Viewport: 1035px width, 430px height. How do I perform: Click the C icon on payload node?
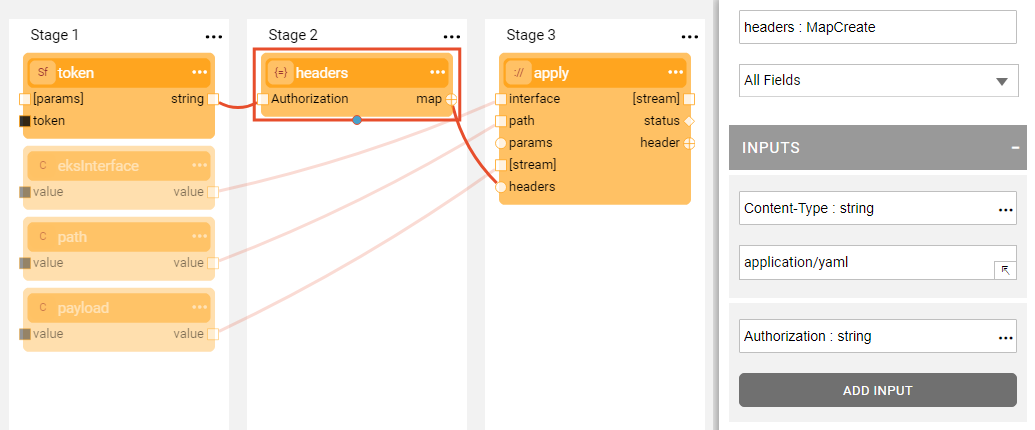tap(42, 308)
